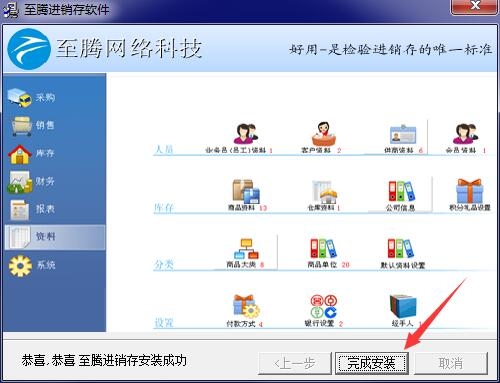The width and height of the screenshot is (500, 383).
Task: Open the 默认资料设置 default settings icon
Action: (401, 248)
